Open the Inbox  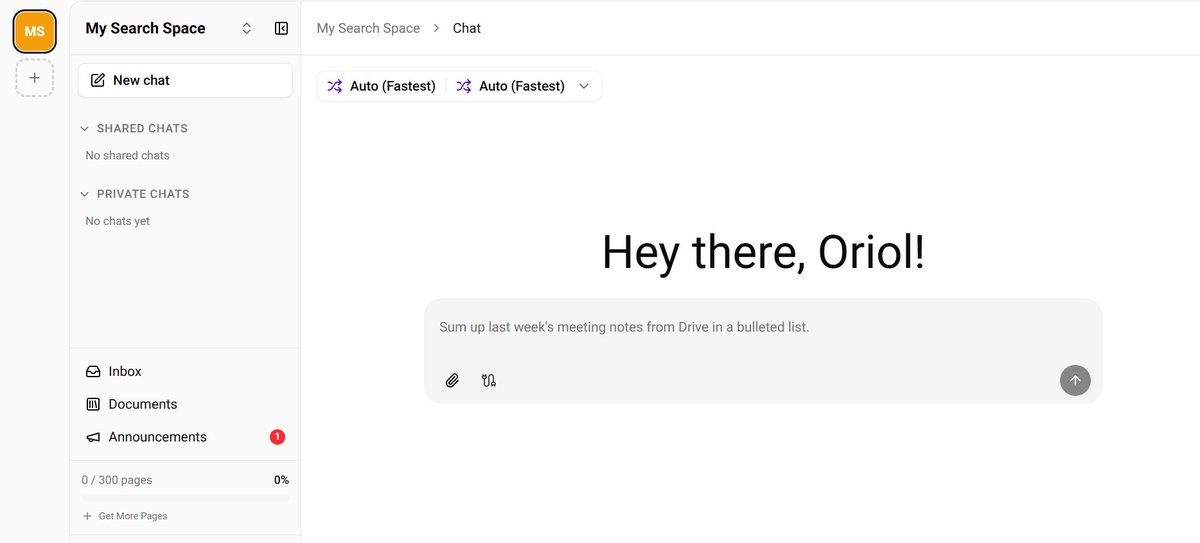[x=185, y=371]
